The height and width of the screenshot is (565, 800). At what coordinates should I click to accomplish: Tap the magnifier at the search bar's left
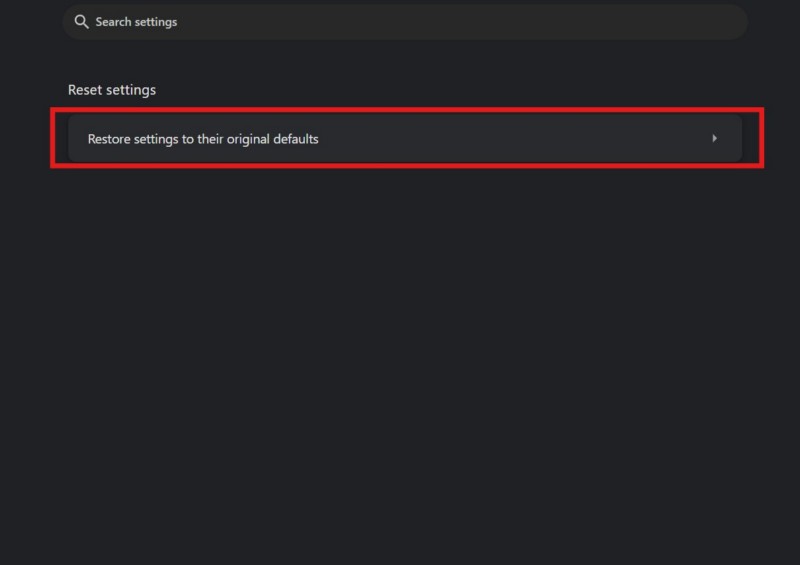tap(82, 22)
